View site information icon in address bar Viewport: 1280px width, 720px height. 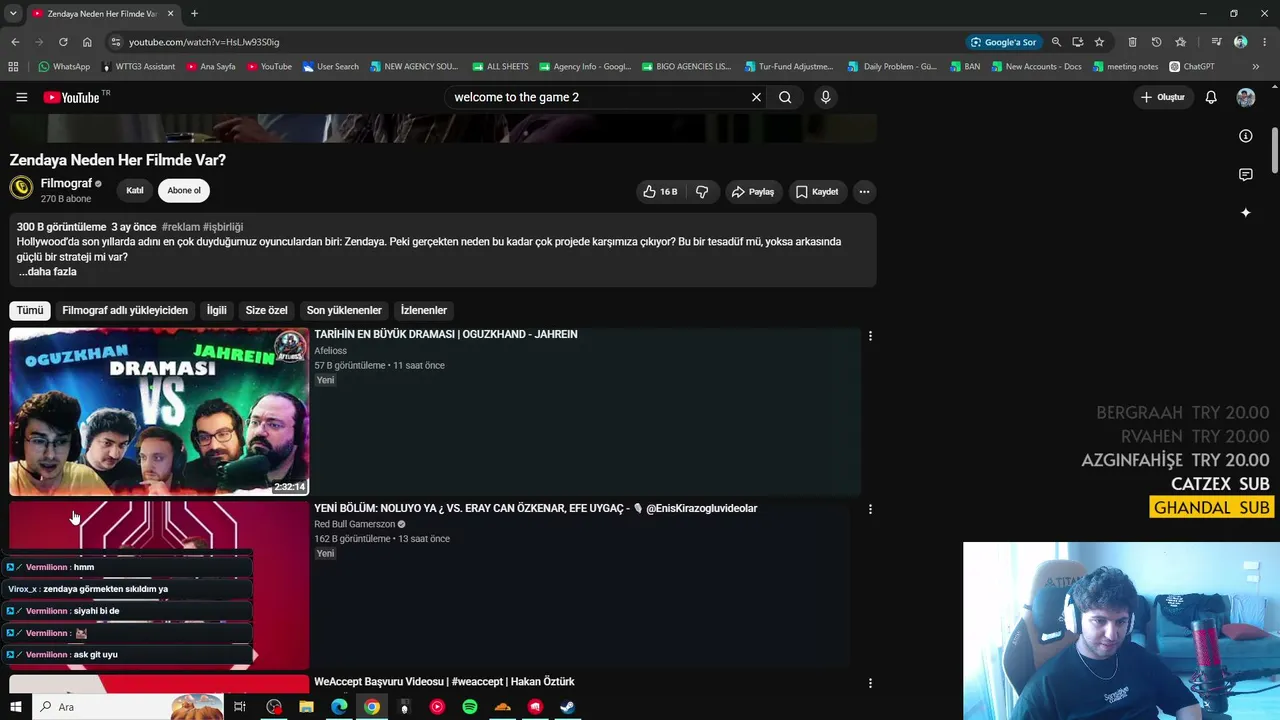tap(116, 42)
